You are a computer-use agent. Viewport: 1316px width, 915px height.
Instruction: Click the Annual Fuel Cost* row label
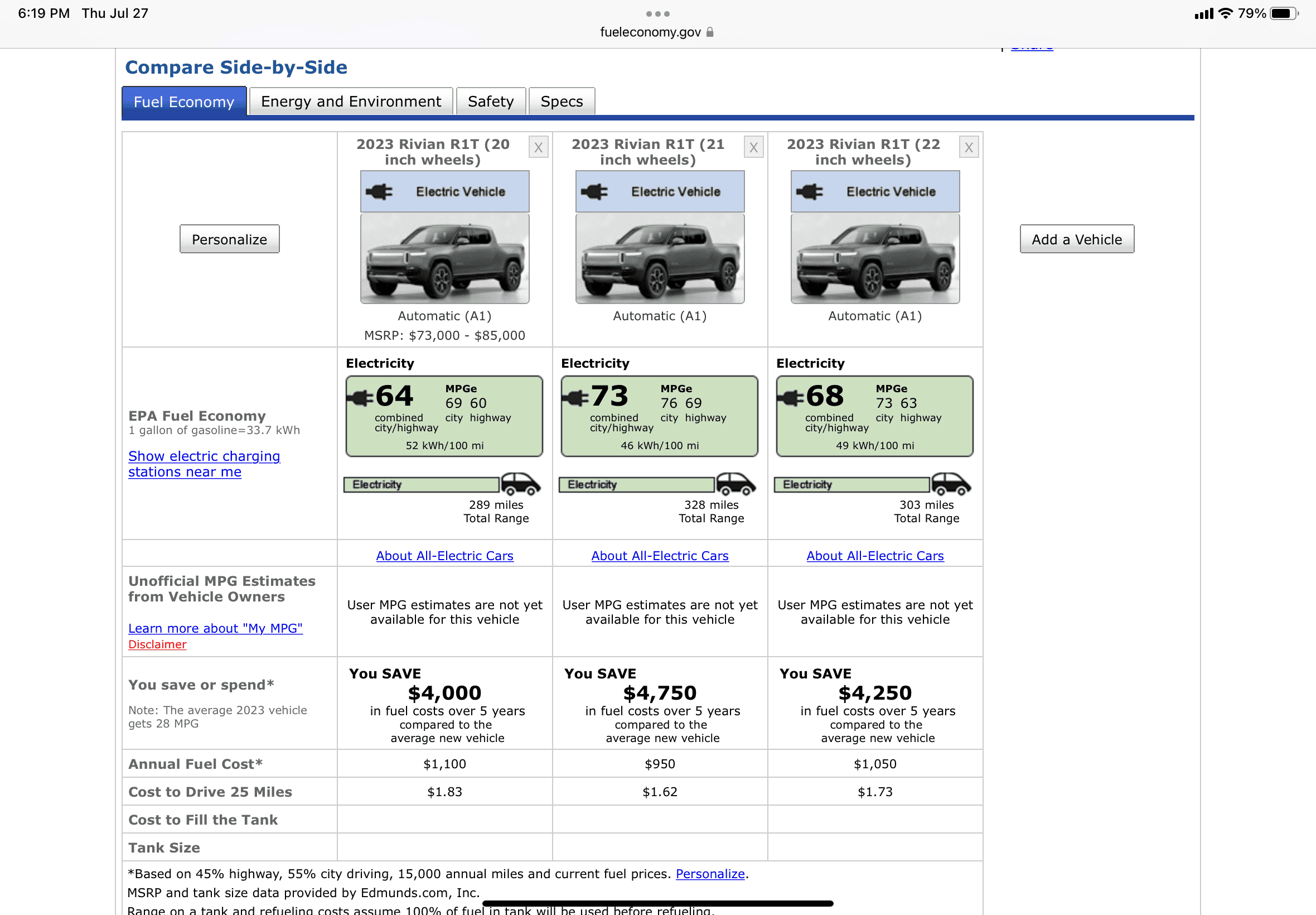pyautogui.click(x=195, y=764)
